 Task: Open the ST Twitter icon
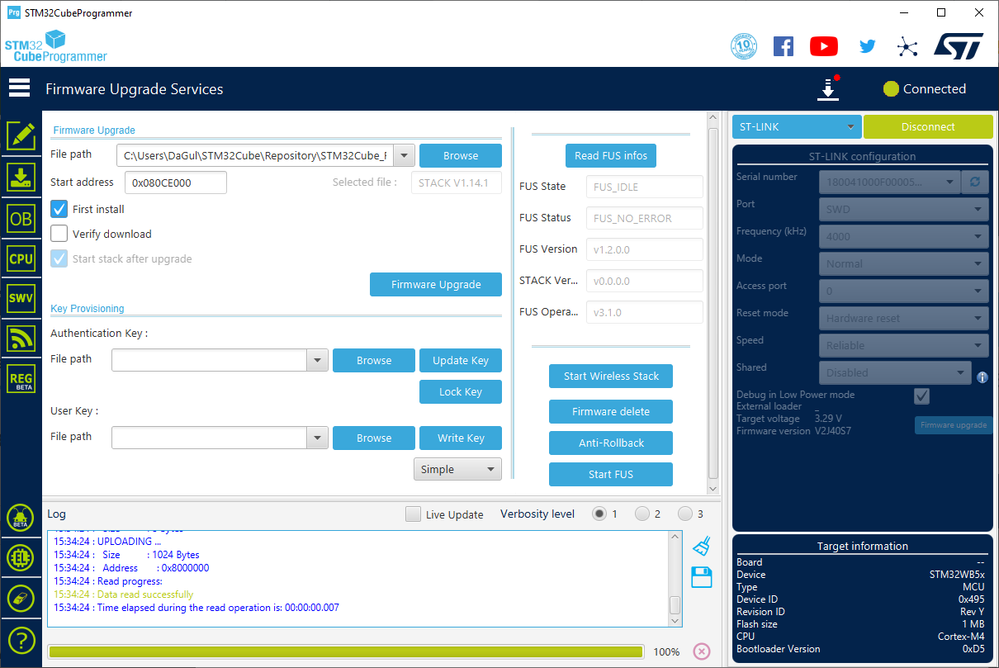866,46
